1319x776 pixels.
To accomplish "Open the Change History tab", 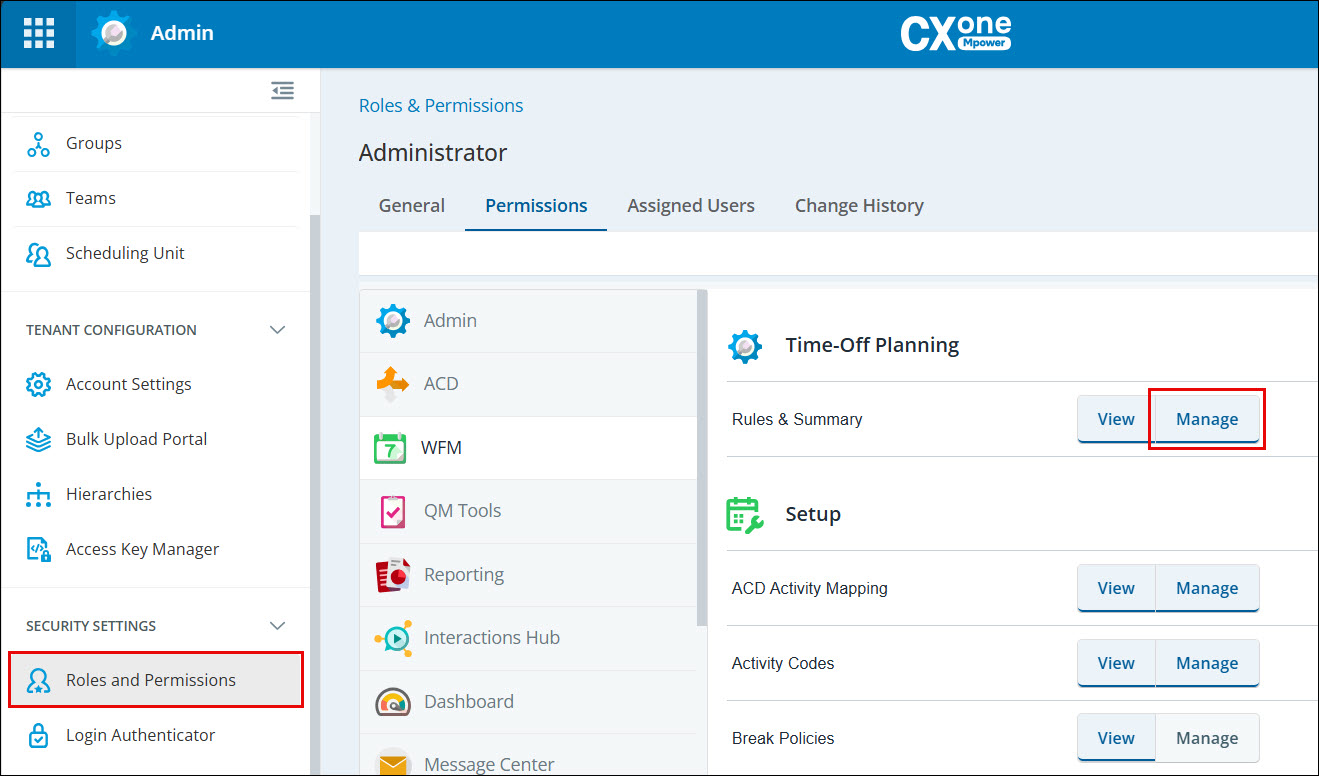I will pos(859,206).
